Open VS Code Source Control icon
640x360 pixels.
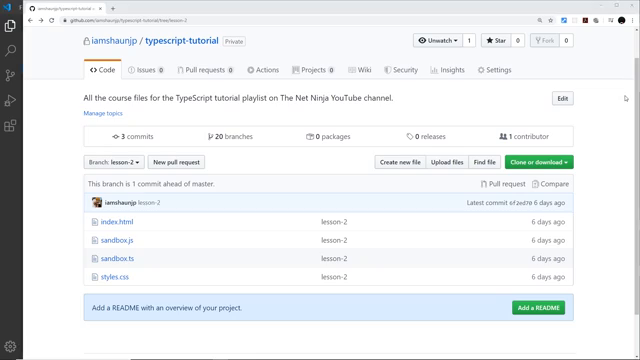[10, 76]
